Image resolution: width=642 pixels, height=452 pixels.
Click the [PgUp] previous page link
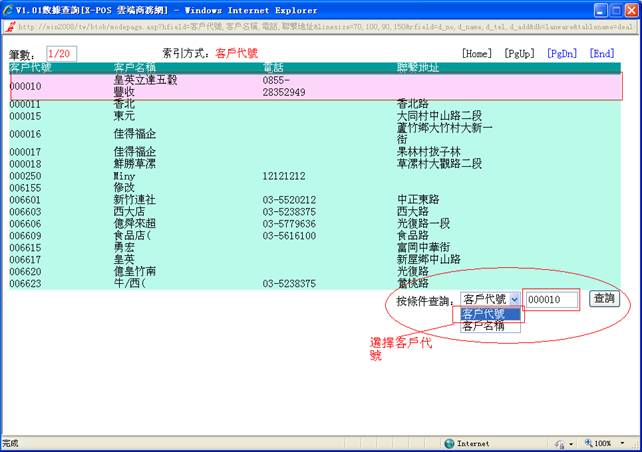click(519, 53)
